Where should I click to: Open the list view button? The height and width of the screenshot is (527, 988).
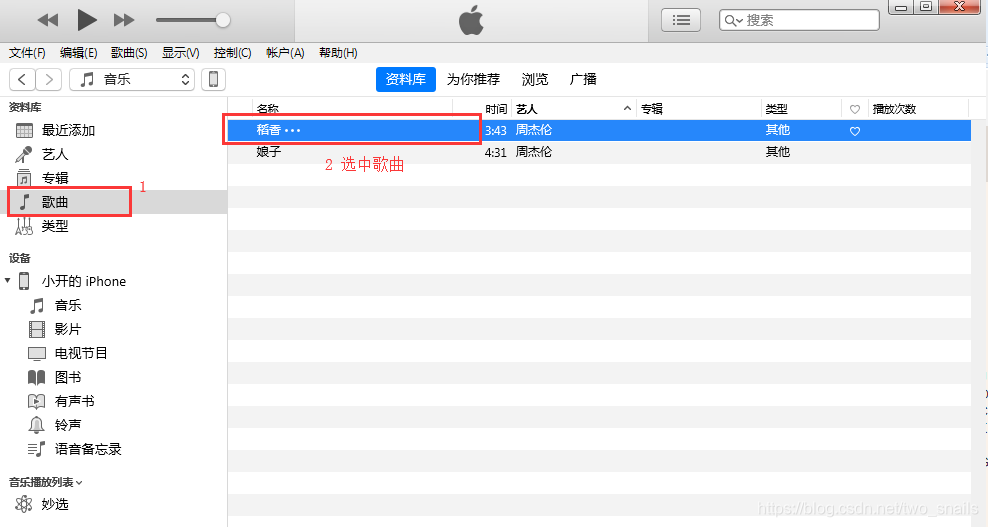(x=681, y=20)
